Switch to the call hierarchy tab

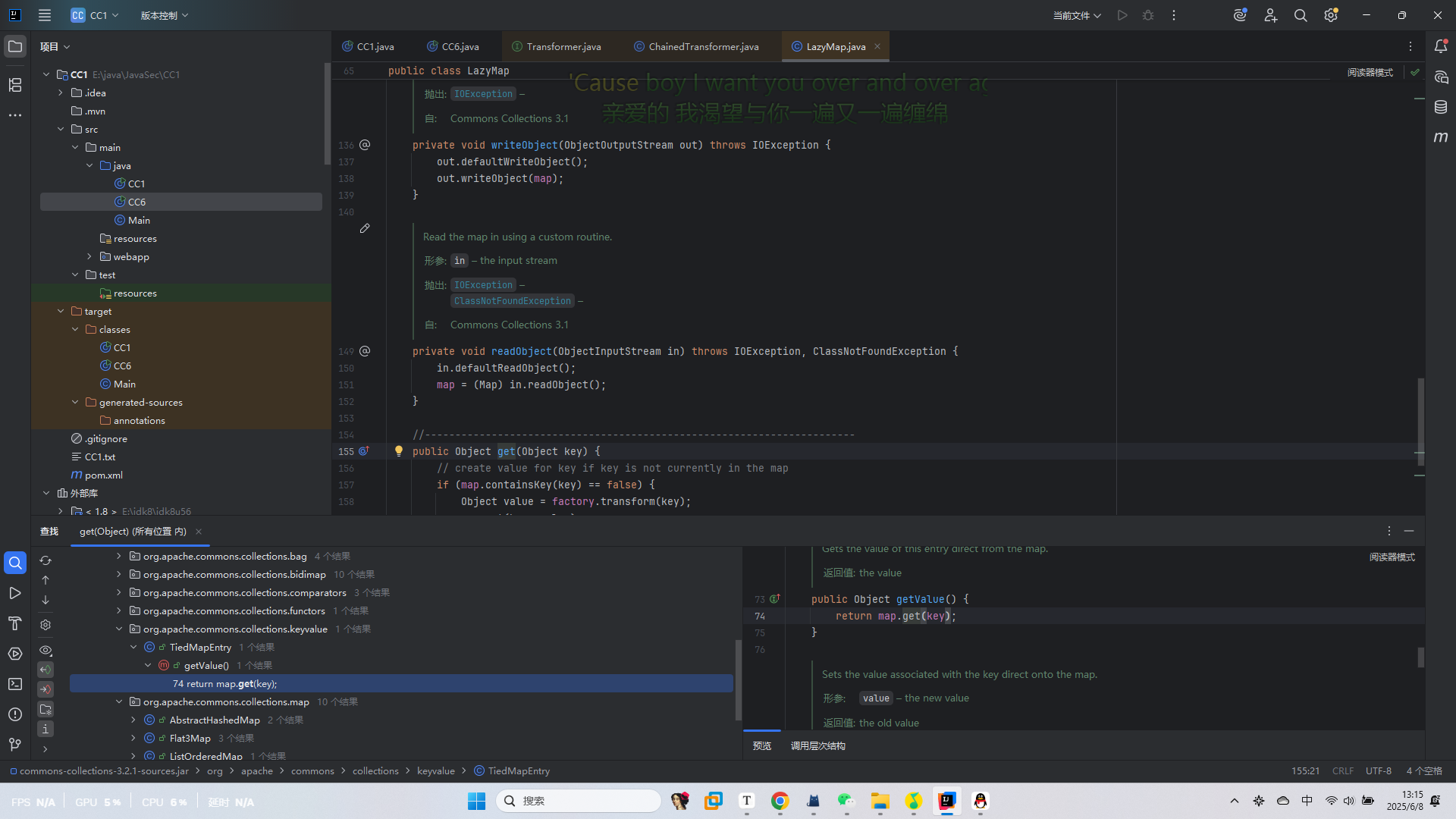pyautogui.click(x=817, y=746)
